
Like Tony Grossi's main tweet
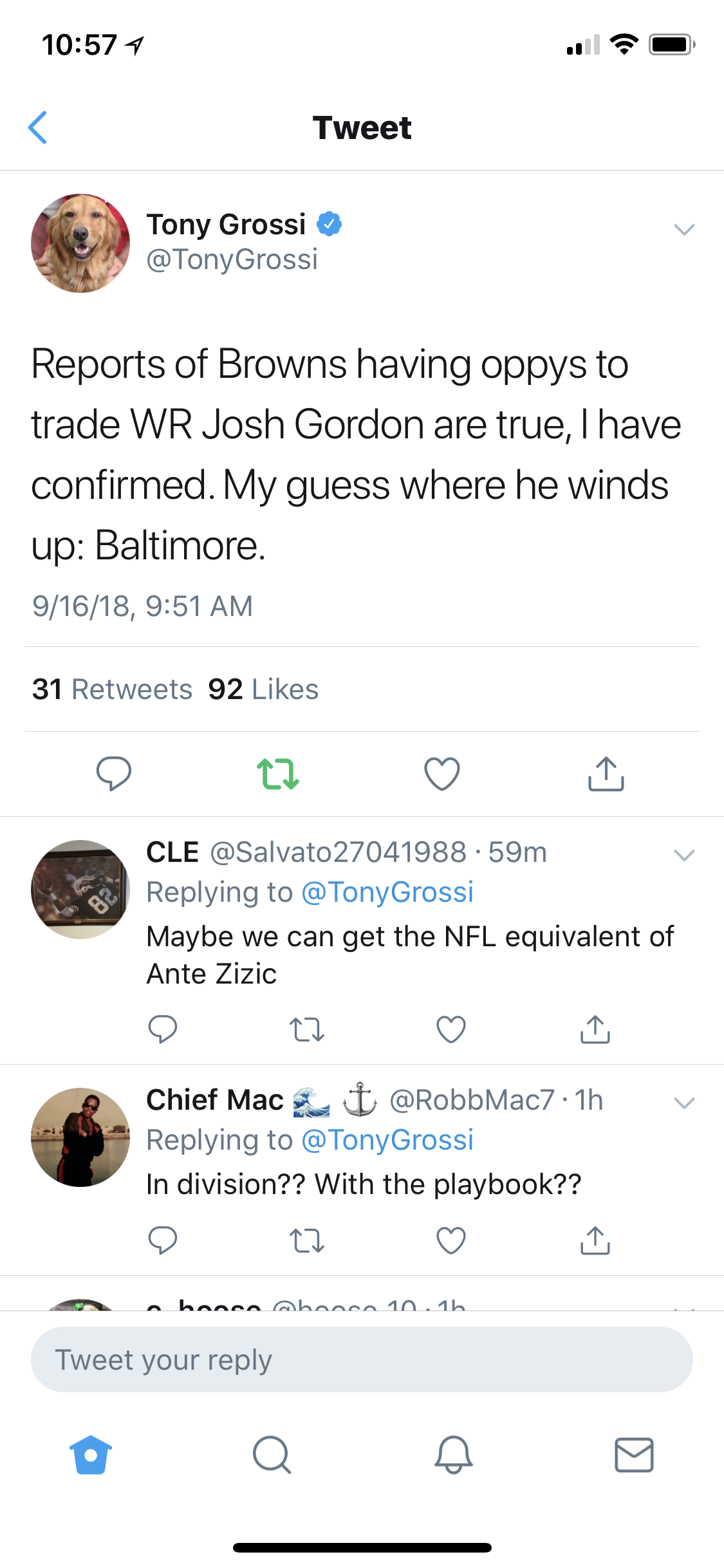pyautogui.click(x=442, y=773)
